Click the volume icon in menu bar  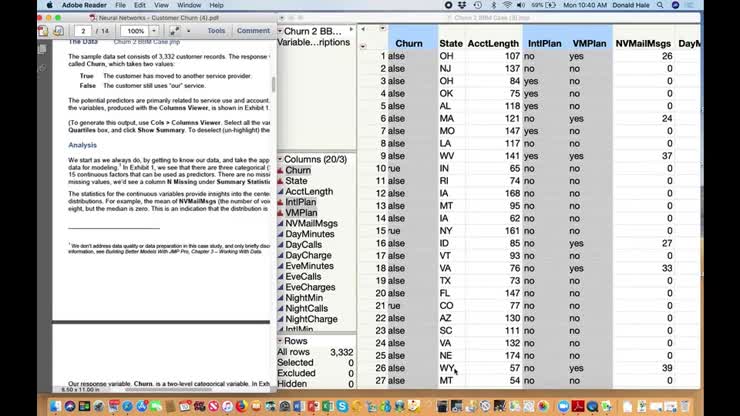(x=521, y=5)
